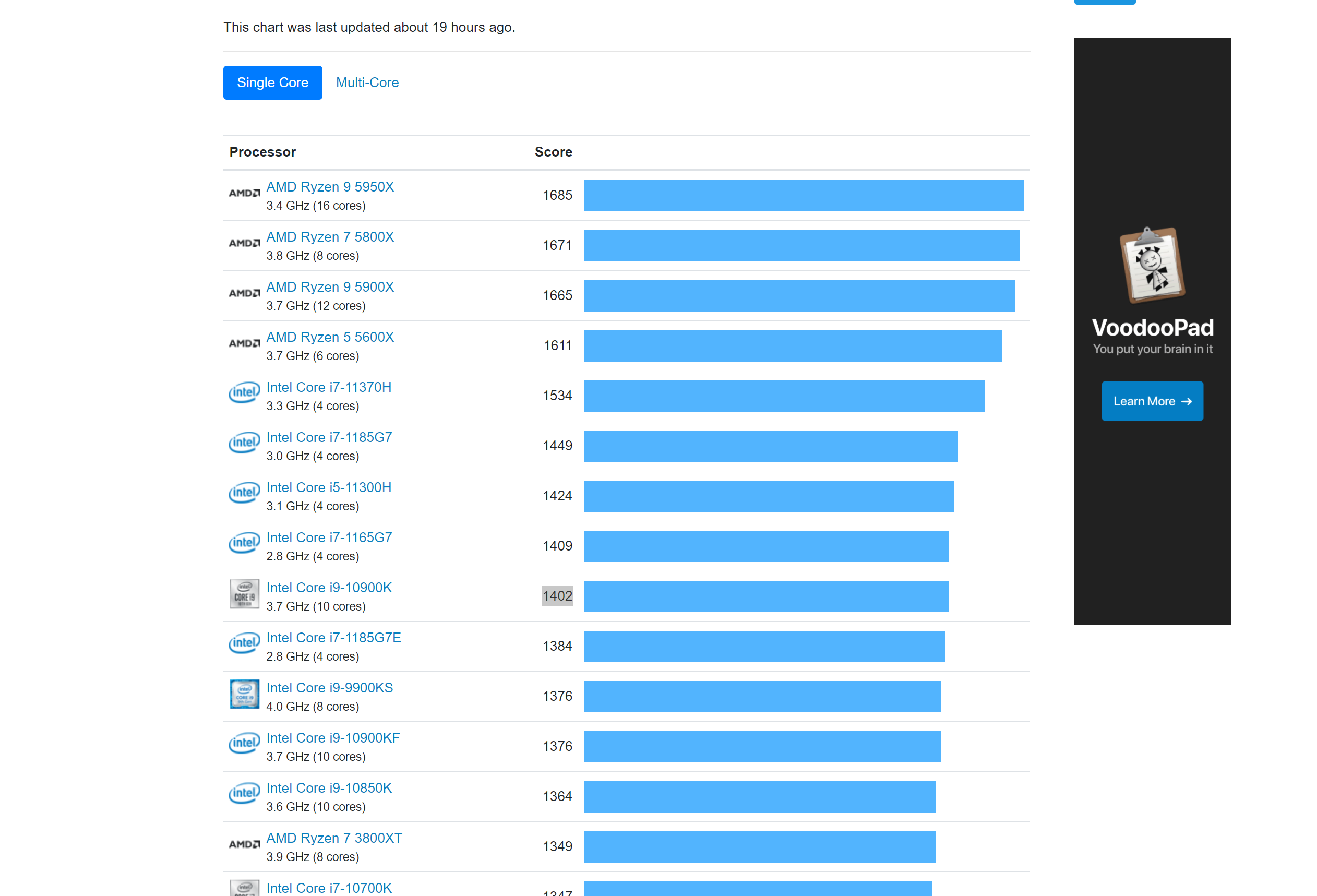Image resolution: width=1317 pixels, height=896 pixels.
Task: Open AMD Ryzen 7 3800XT link
Action: click(334, 838)
